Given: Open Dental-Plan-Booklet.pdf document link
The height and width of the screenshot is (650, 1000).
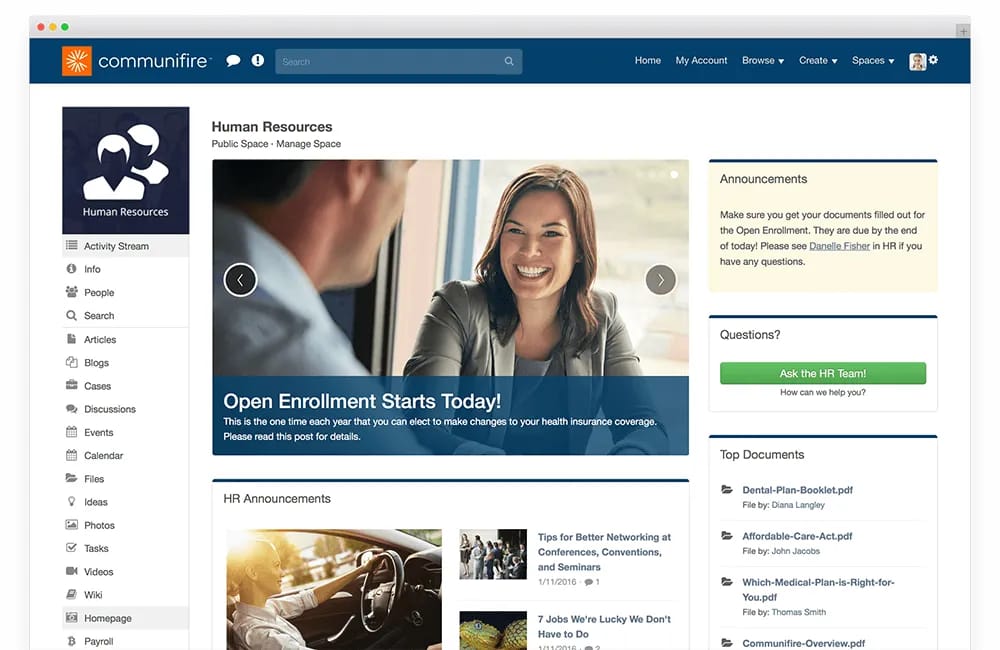Looking at the screenshot, I should 797,490.
